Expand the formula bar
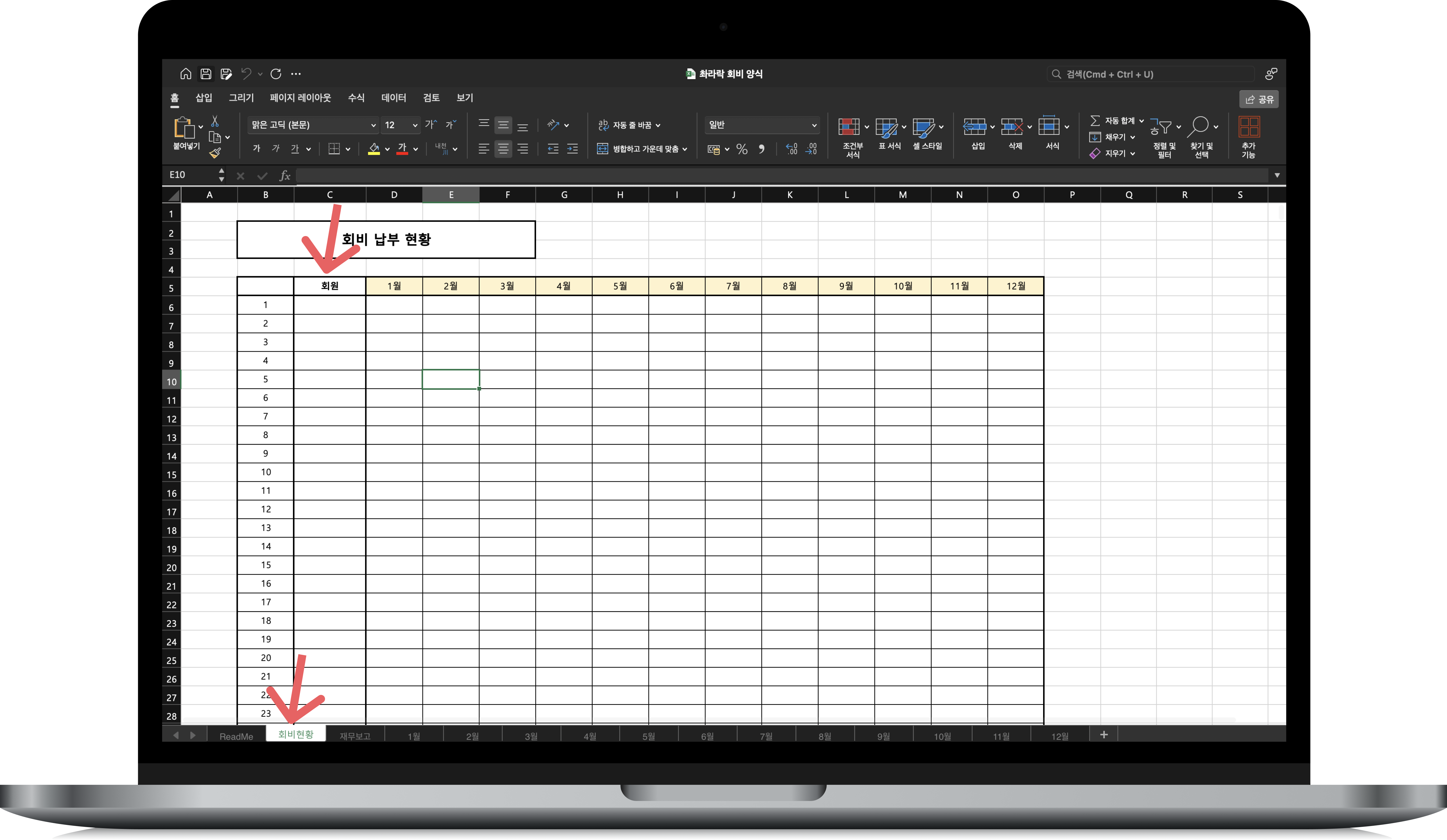This screenshot has width=1447, height=840. pyautogui.click(x=1277, y=175)
